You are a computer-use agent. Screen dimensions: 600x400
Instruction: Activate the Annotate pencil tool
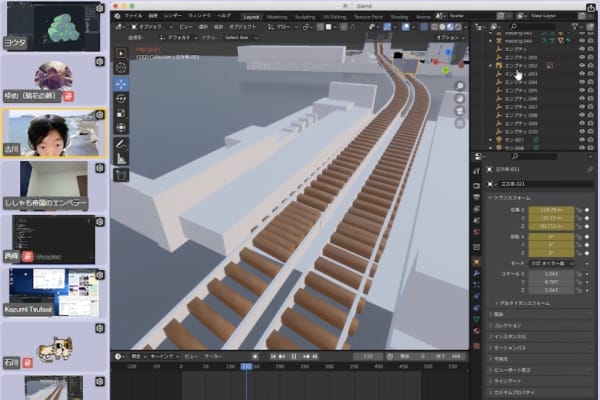pos(122,143)
